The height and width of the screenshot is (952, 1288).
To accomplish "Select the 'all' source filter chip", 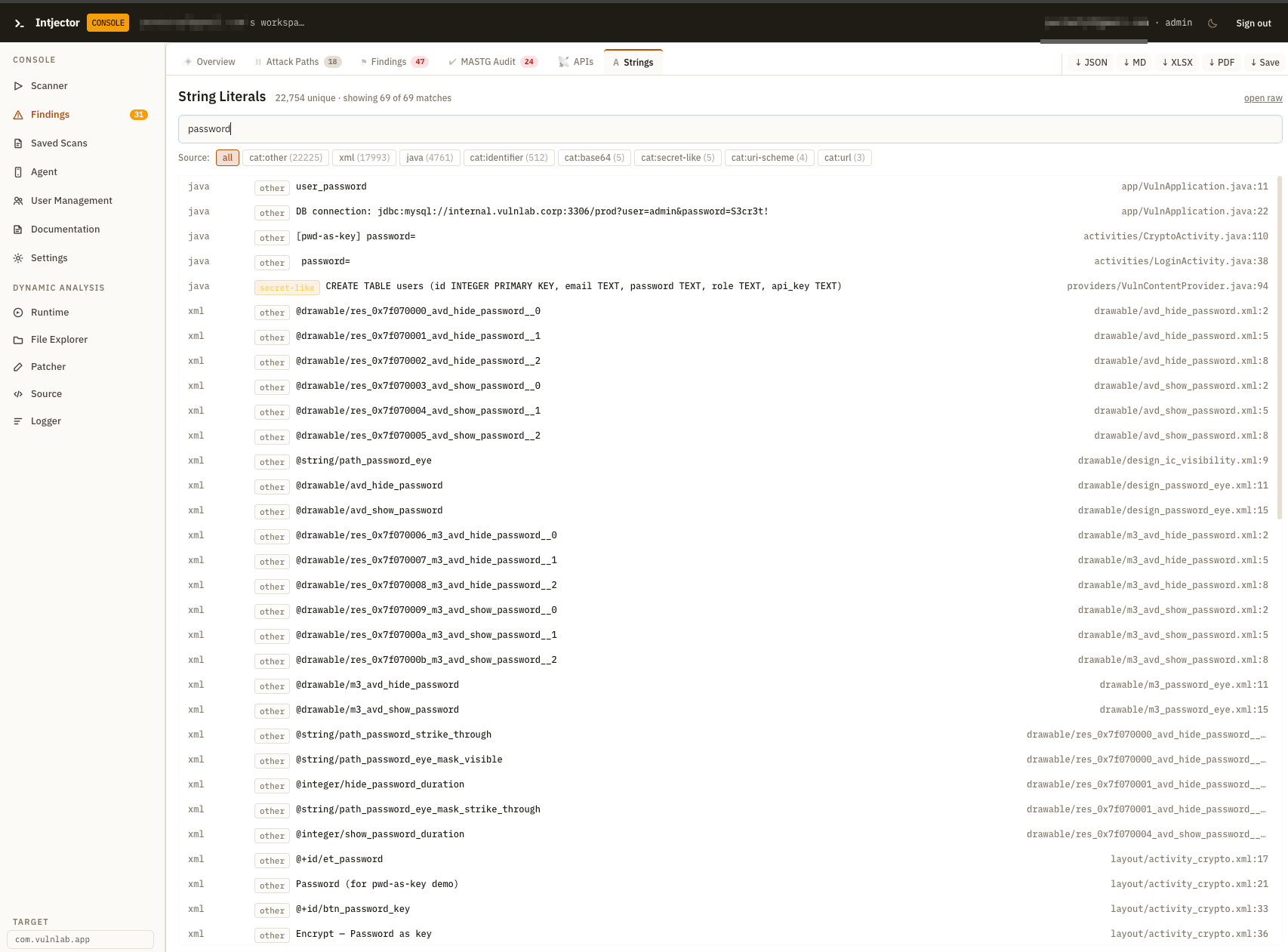I will click(228, 158).
